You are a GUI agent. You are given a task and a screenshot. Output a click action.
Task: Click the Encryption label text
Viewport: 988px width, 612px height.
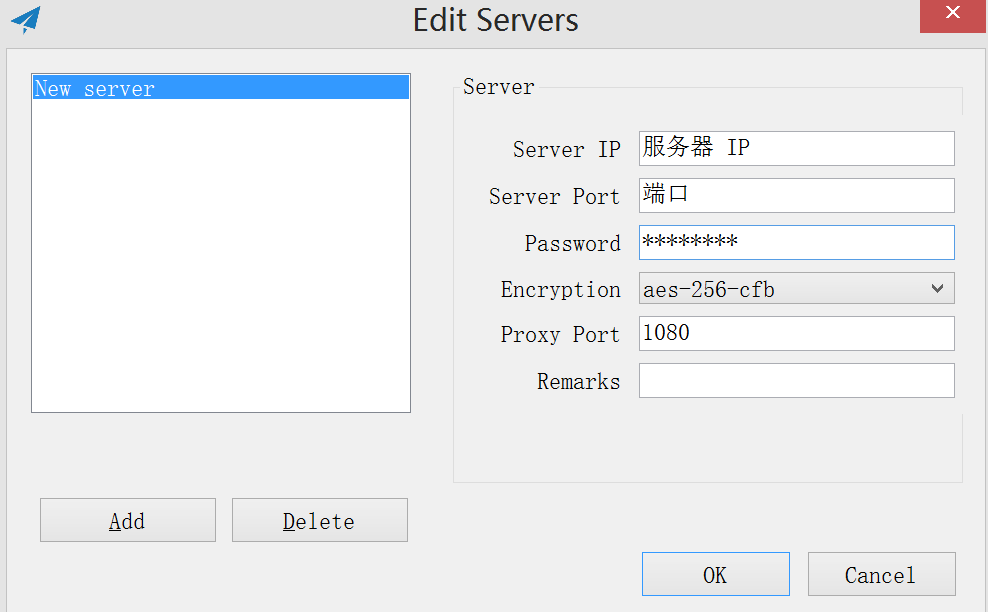tap(560, 289)
